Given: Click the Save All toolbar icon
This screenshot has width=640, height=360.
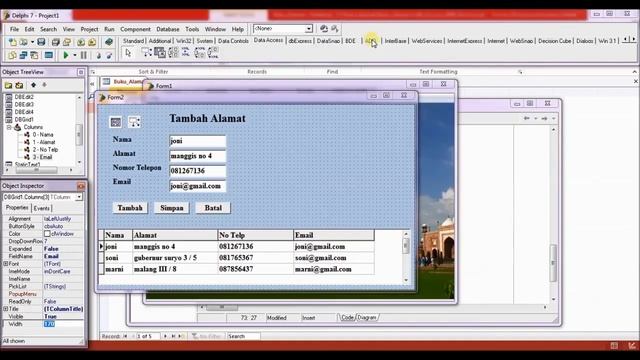Looking at the screenshot, I should pos(56,42).
